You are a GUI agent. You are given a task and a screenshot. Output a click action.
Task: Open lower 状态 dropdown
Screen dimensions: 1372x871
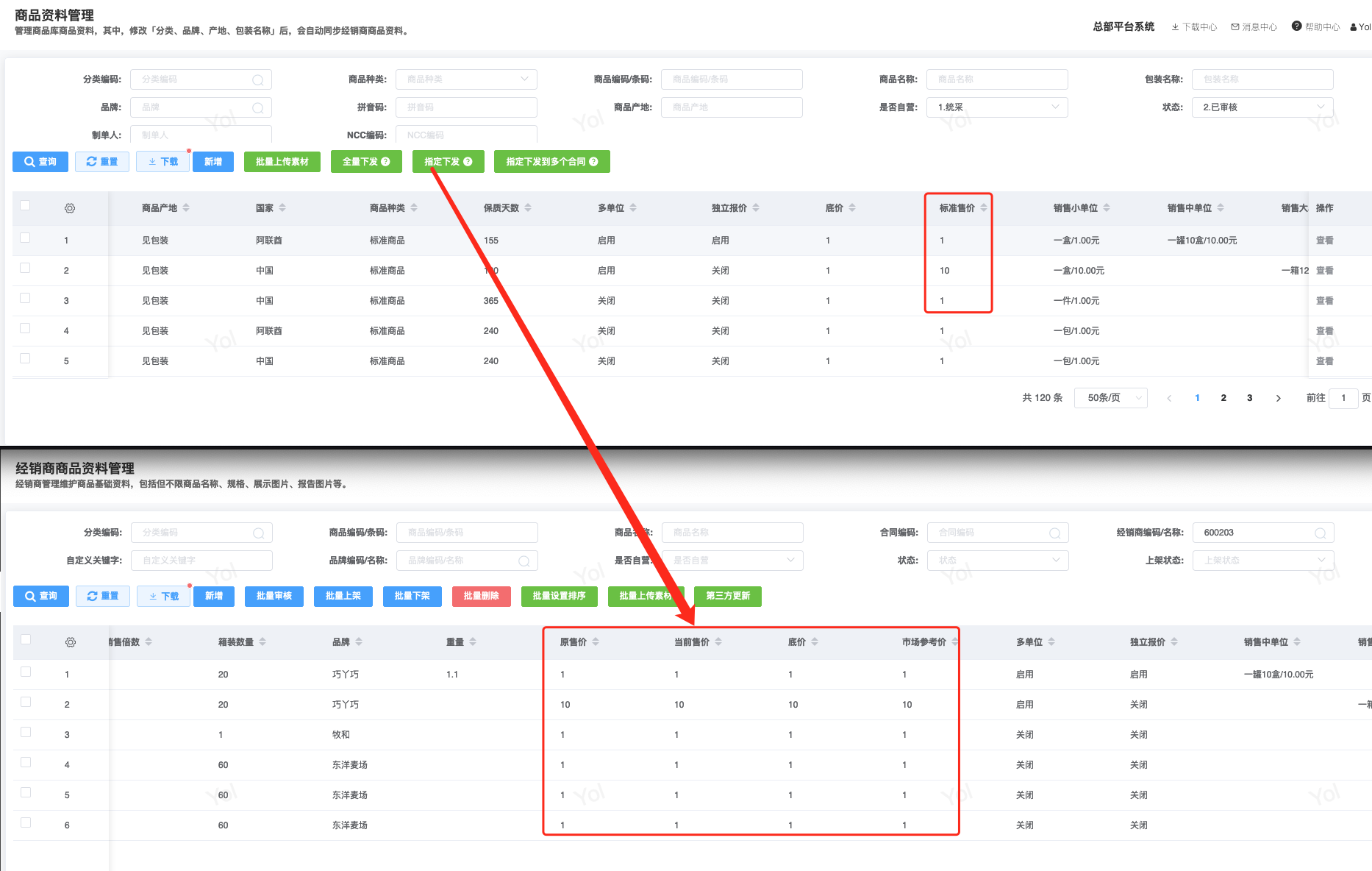click(998, 561)
